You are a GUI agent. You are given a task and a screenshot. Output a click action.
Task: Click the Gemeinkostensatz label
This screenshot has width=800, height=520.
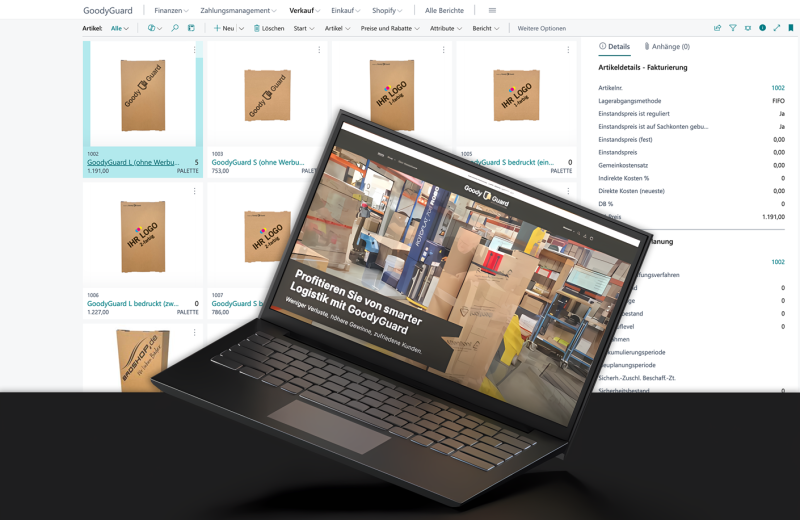point(623,165)
